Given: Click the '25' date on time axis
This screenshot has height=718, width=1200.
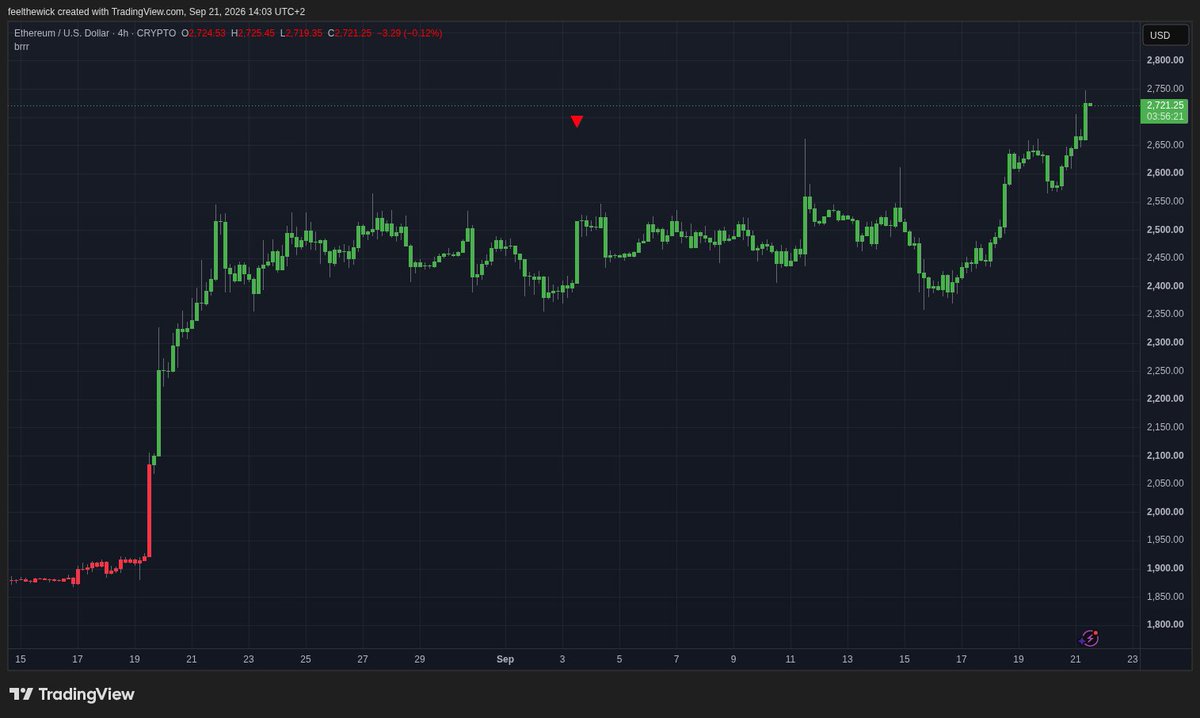Looking at the screenshot, I should click(306, 659).
